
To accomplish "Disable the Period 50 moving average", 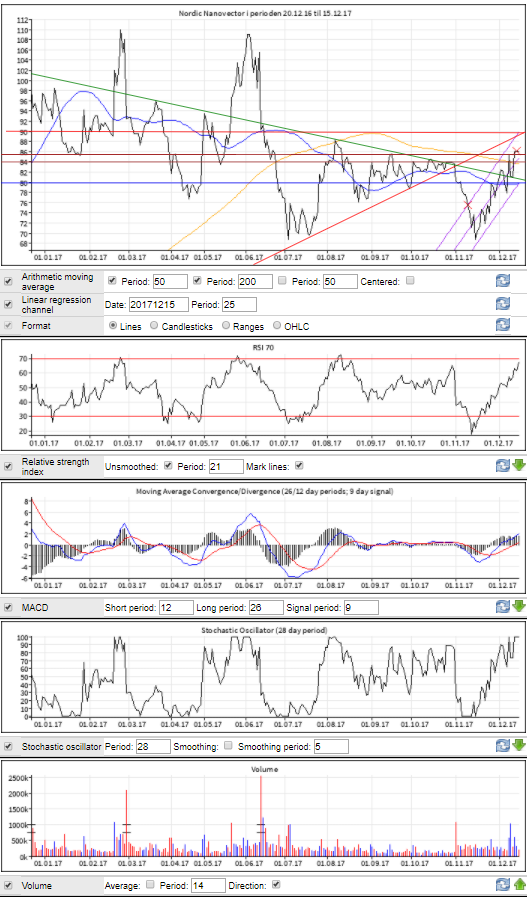I will [112, 280].
